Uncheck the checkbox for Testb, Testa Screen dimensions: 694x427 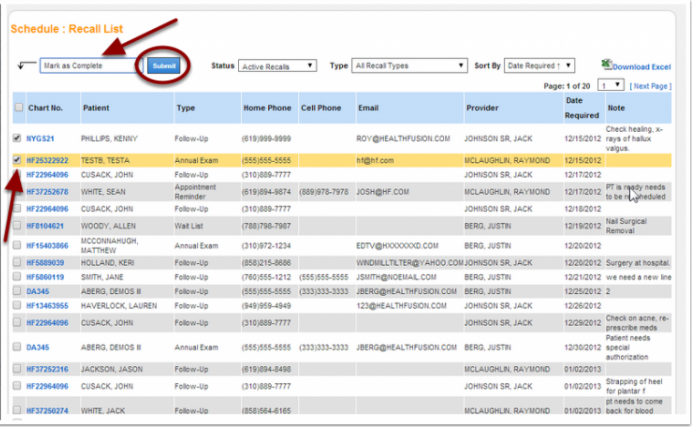18,159
